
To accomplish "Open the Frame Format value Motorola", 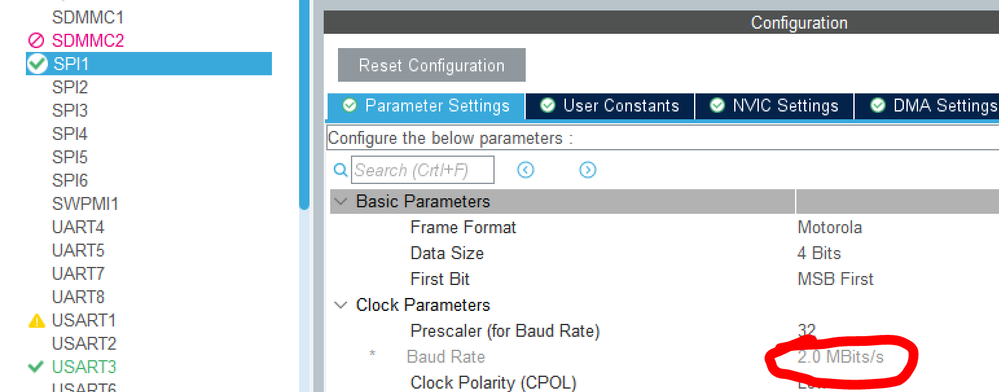I will (830, 227).
